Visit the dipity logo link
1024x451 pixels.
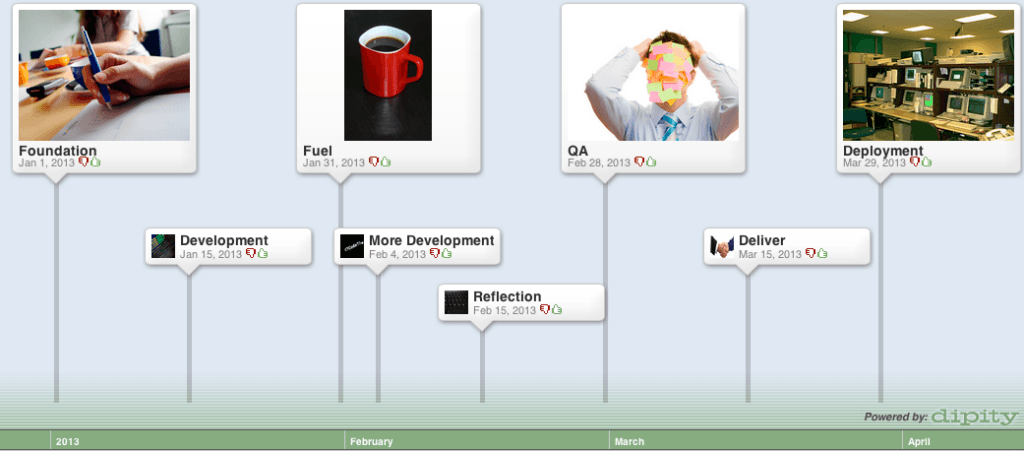(974, 417)
